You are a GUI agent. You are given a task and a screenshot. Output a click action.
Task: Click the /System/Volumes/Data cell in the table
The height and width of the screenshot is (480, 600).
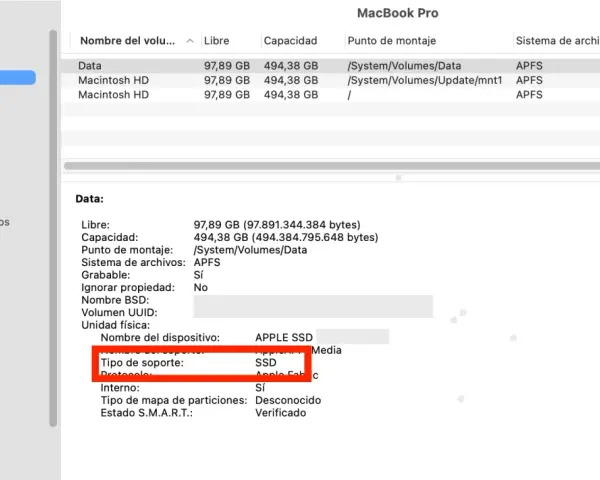404,66
